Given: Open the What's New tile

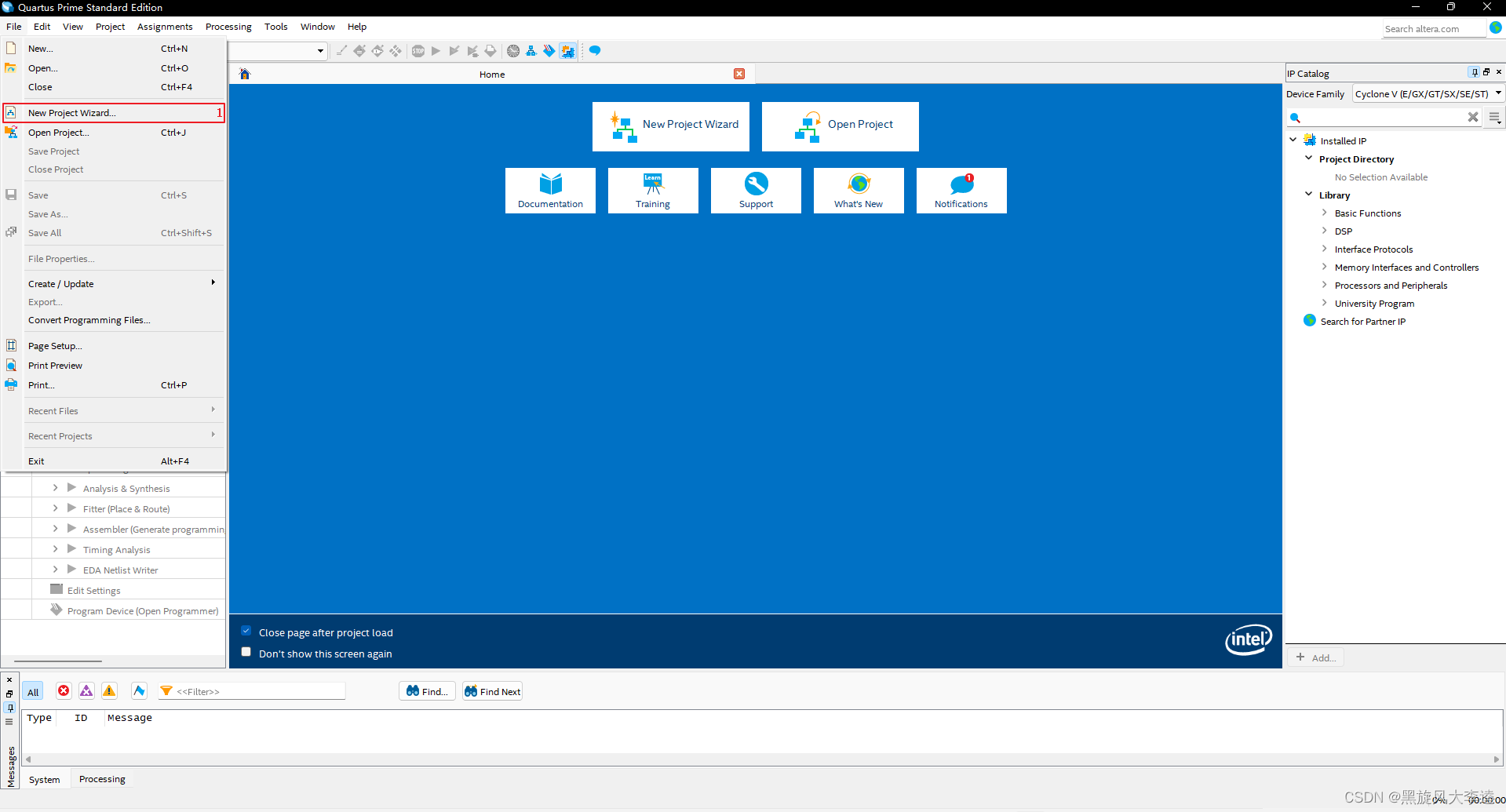Looking at the screenshot, I should coord(859,191).
